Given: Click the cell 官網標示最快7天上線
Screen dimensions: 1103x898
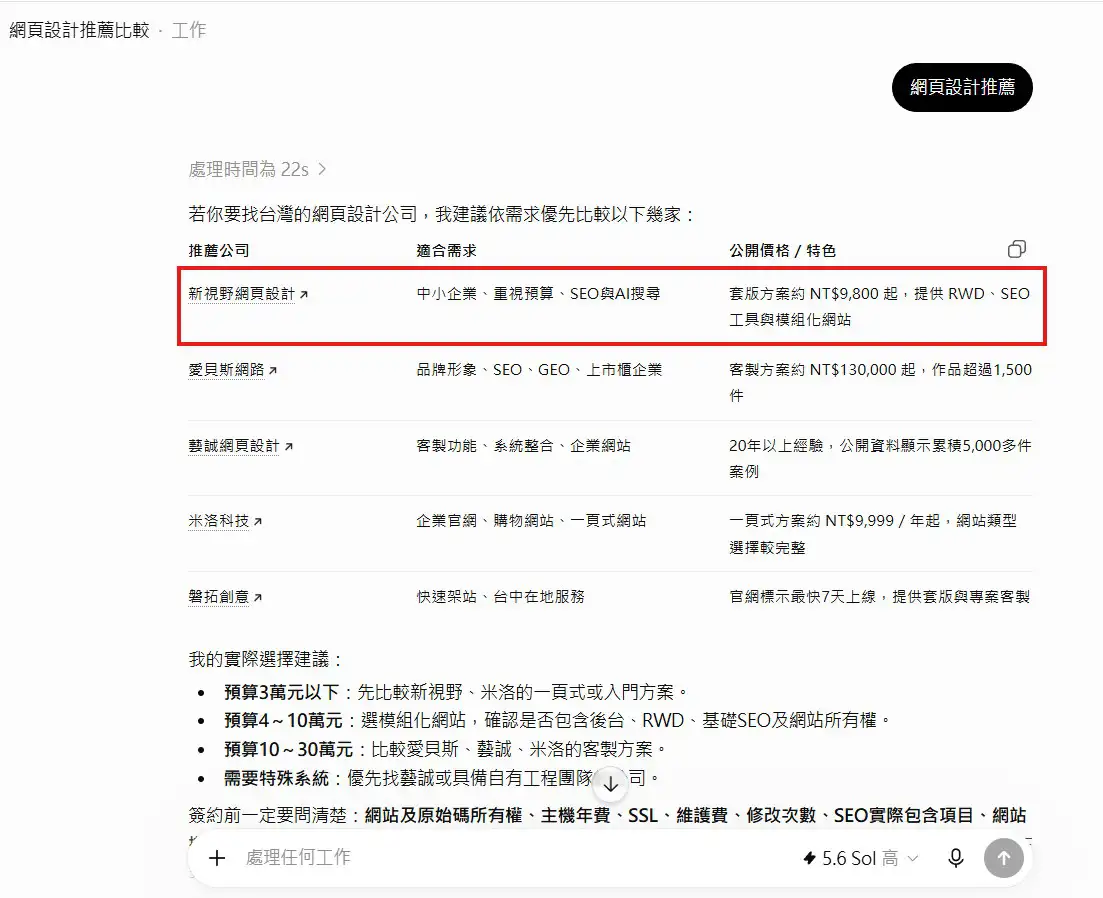Looking at the screenshot, I should (x=879, y=597).
